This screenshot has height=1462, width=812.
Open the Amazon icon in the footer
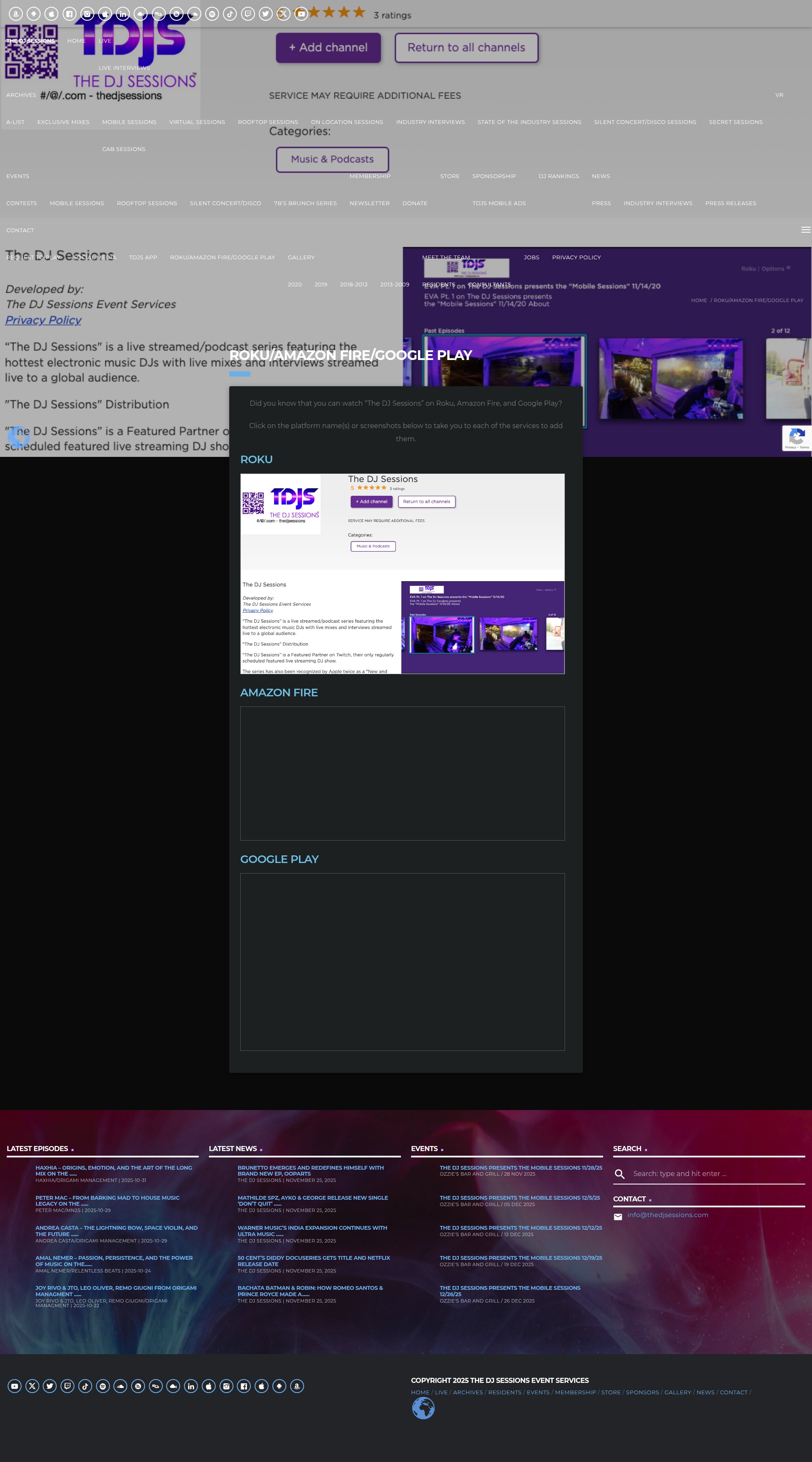[297, 1386]
